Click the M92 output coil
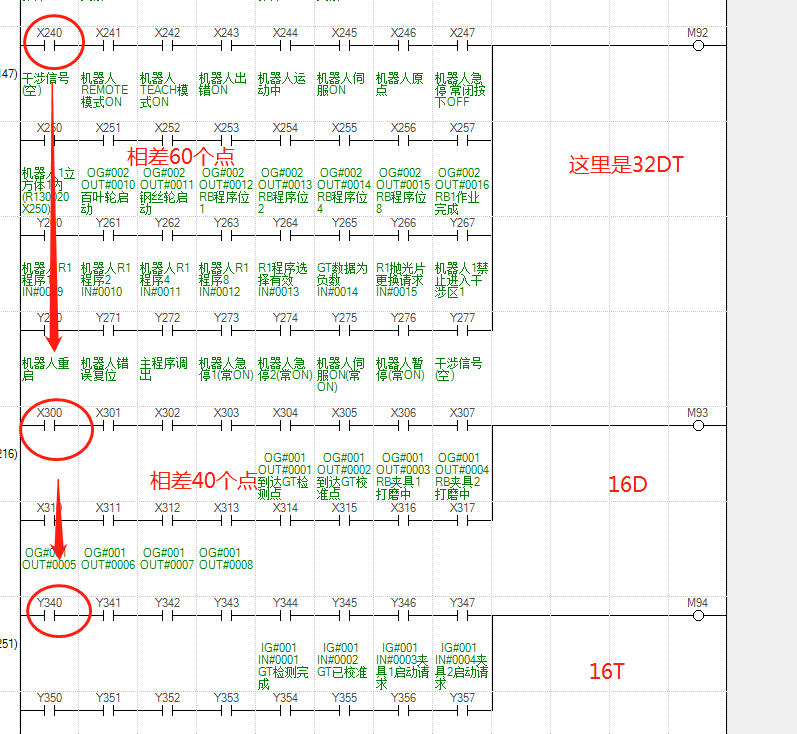The height and width of the screenshot is (734, 797). (698, 46)
